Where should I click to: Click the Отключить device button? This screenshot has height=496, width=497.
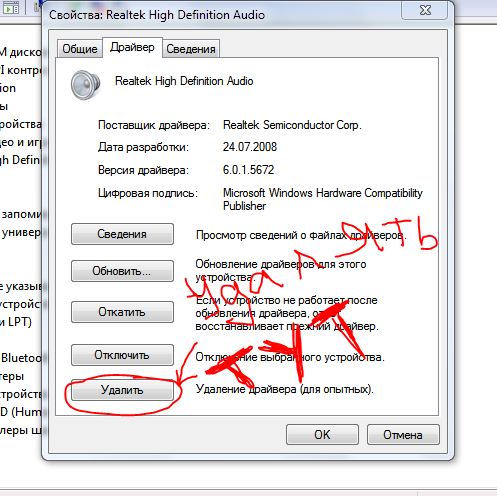point(122,355)
